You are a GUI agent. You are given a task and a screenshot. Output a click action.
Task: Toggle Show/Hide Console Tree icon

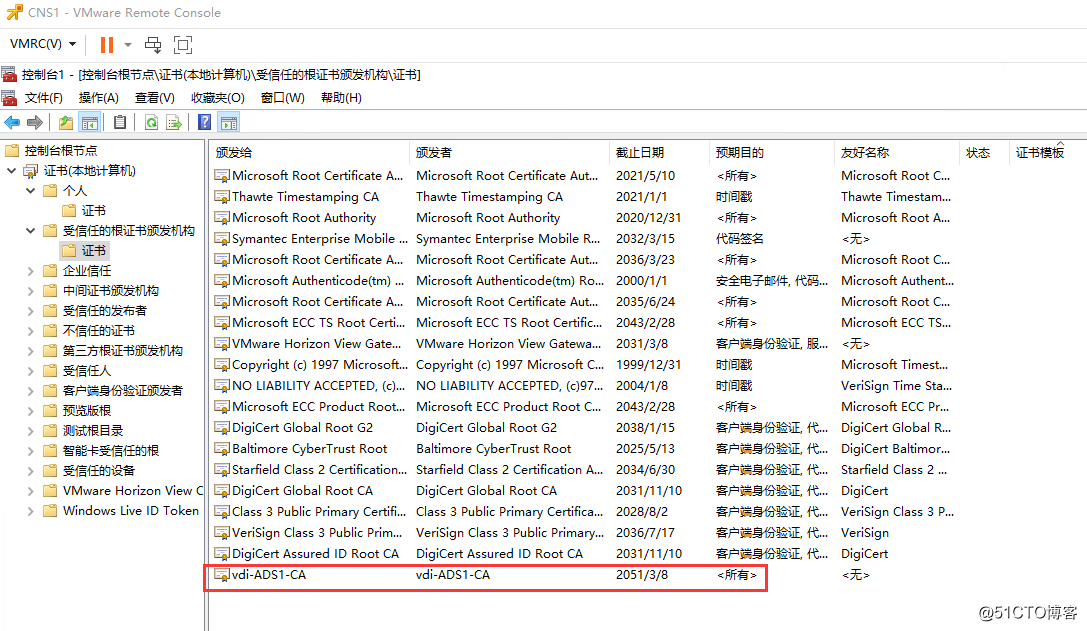(x=89, y=123)
